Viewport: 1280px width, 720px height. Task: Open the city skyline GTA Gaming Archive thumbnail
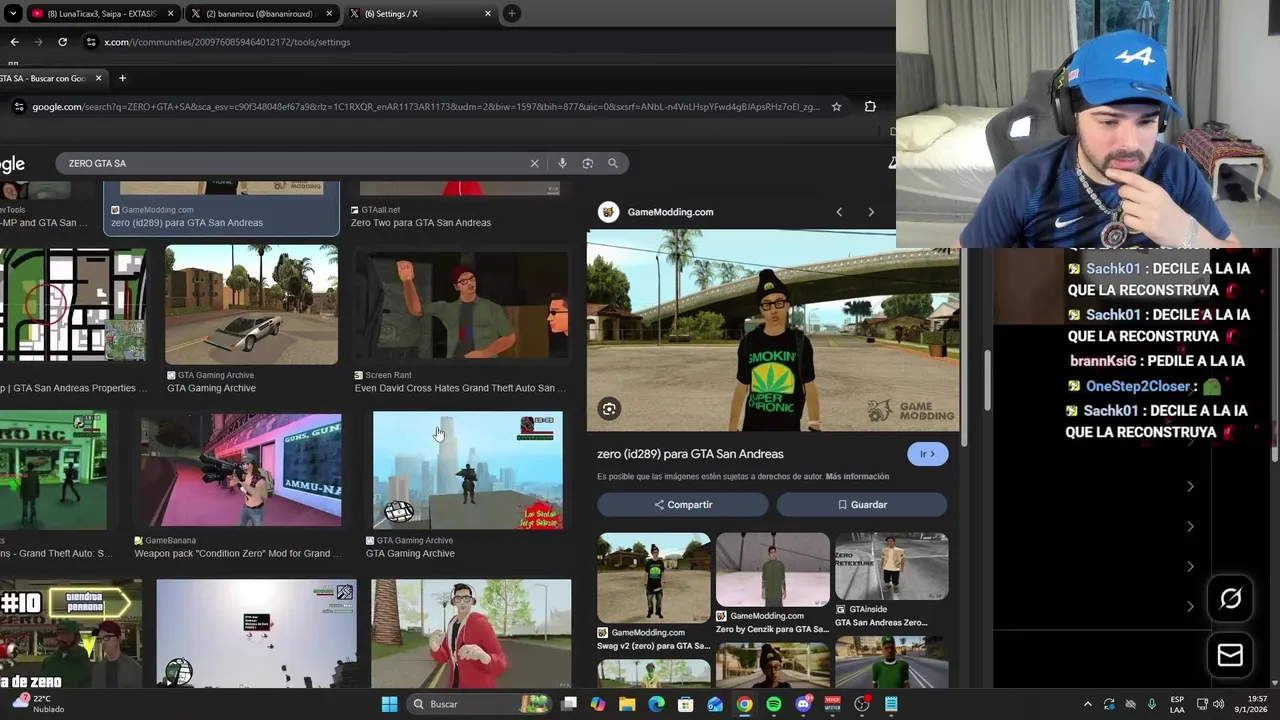[x=467, y=470]
